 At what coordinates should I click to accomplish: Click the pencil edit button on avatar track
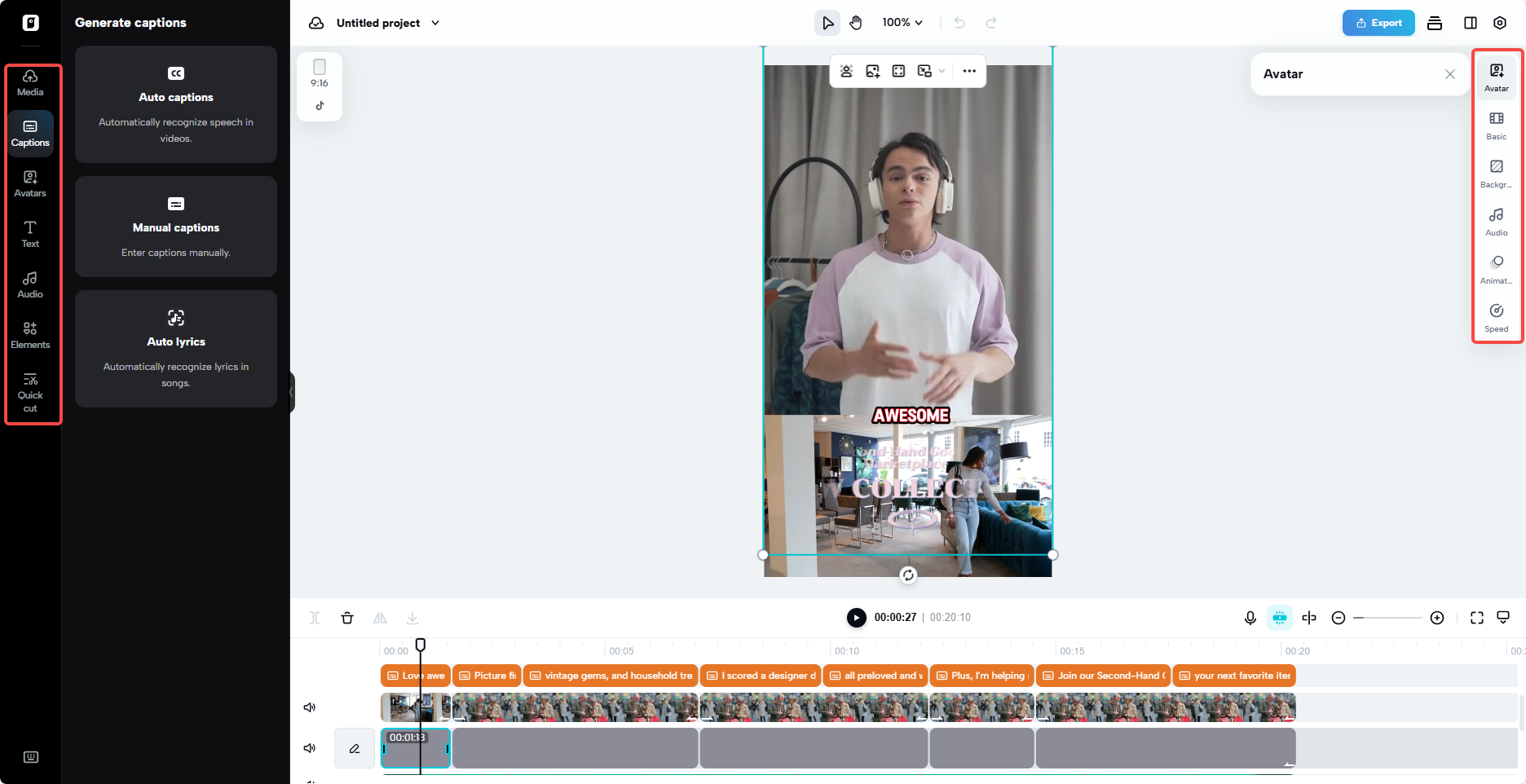pyautogui.click(x=355, y=748)
